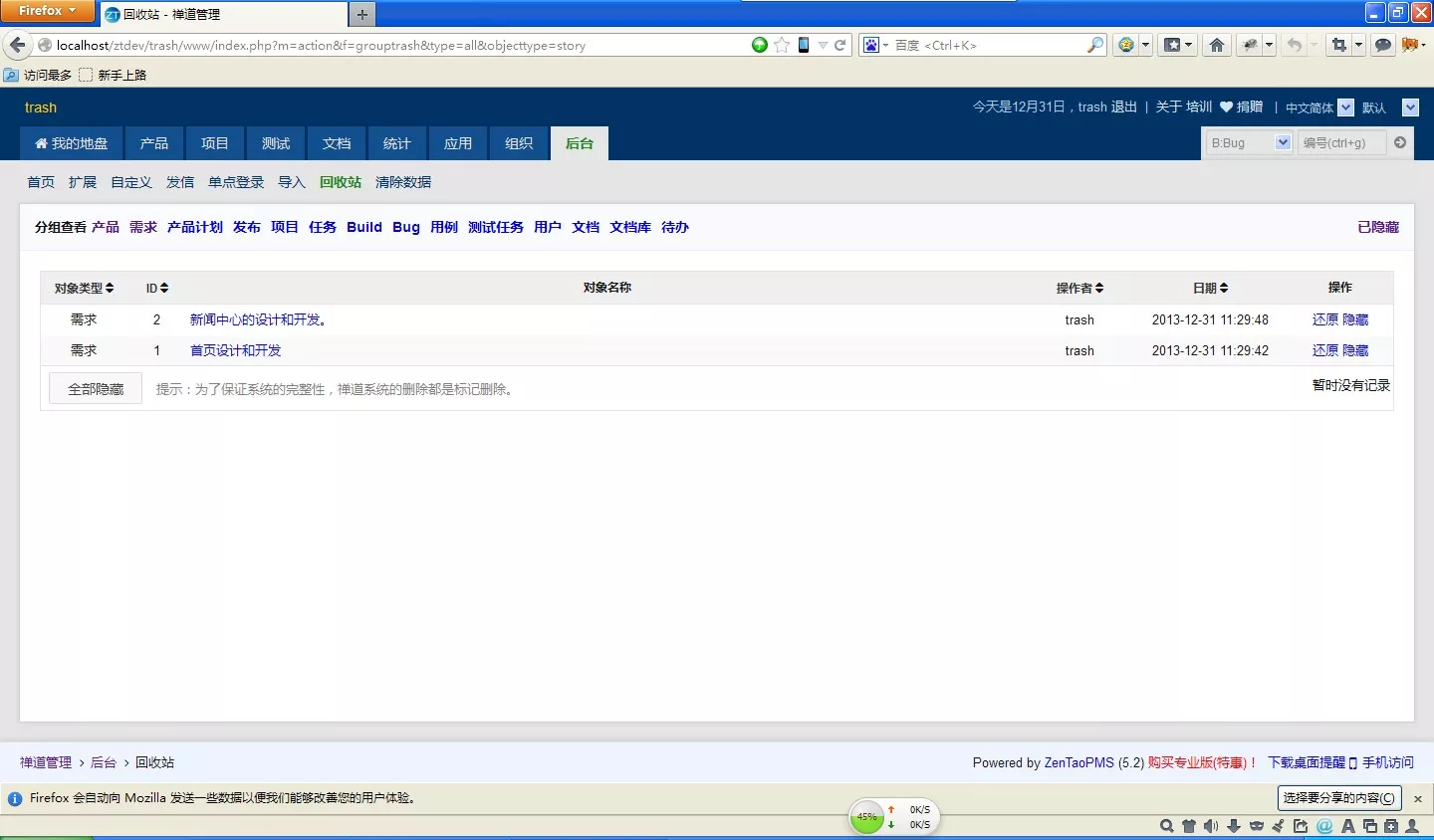Click the letter A font icon in status bar
Viewport: 1434px width, 840px height.
pyautogui.click(x=1347, y=826)
